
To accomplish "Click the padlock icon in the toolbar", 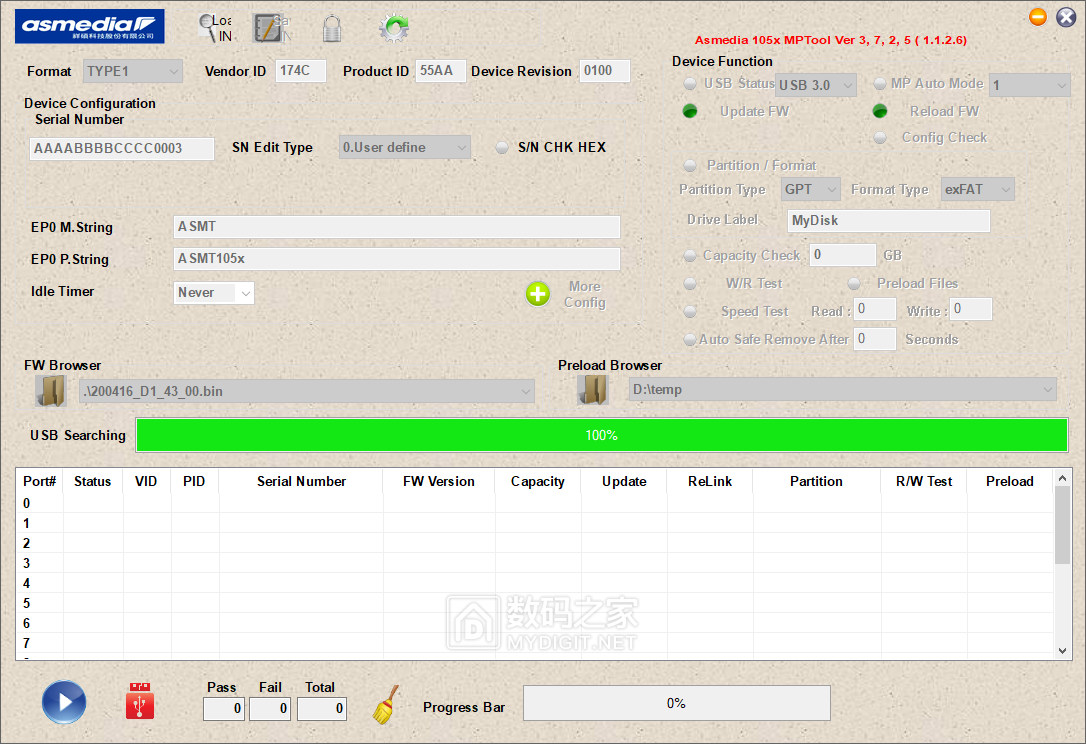I will point(332,29).
